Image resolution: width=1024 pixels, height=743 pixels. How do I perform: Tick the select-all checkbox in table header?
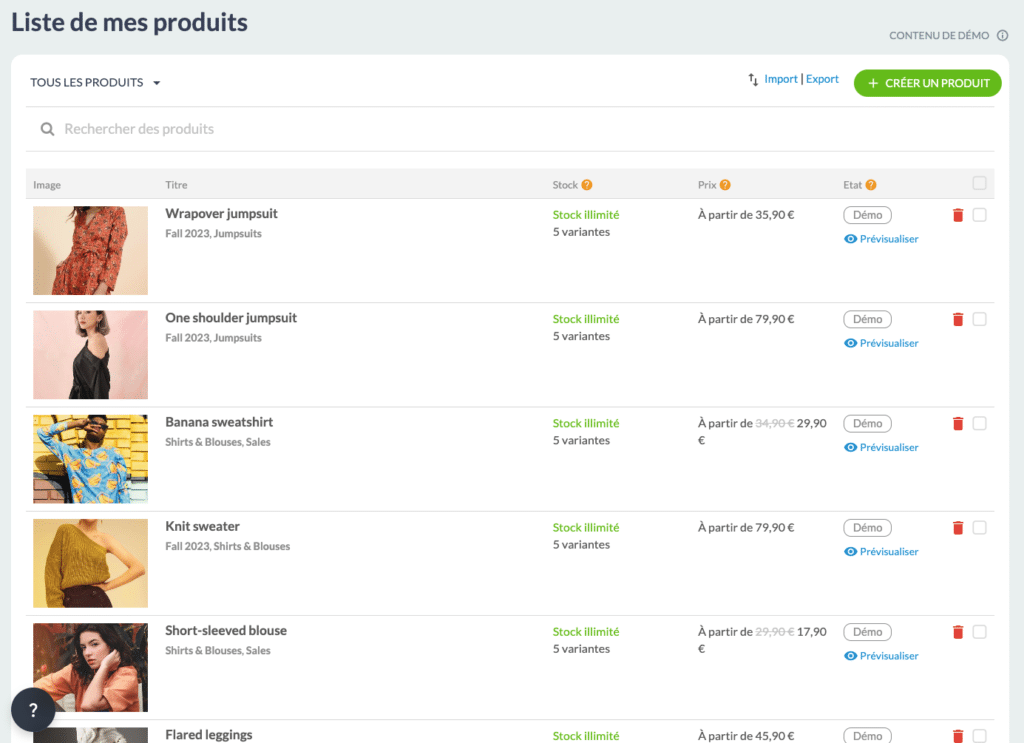pyautogui.click(x=979, y=183)
